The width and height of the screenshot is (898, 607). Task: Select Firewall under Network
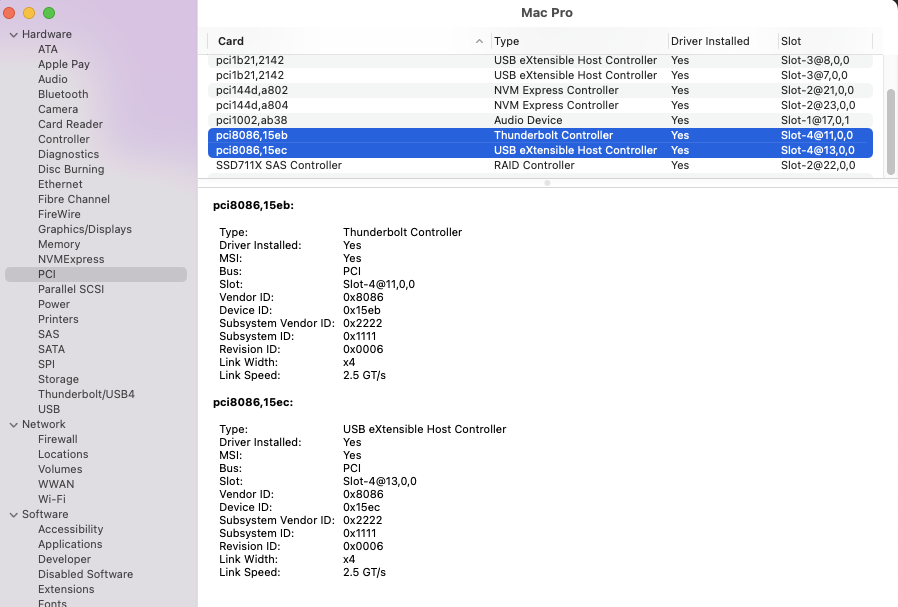tap(58, 439)
